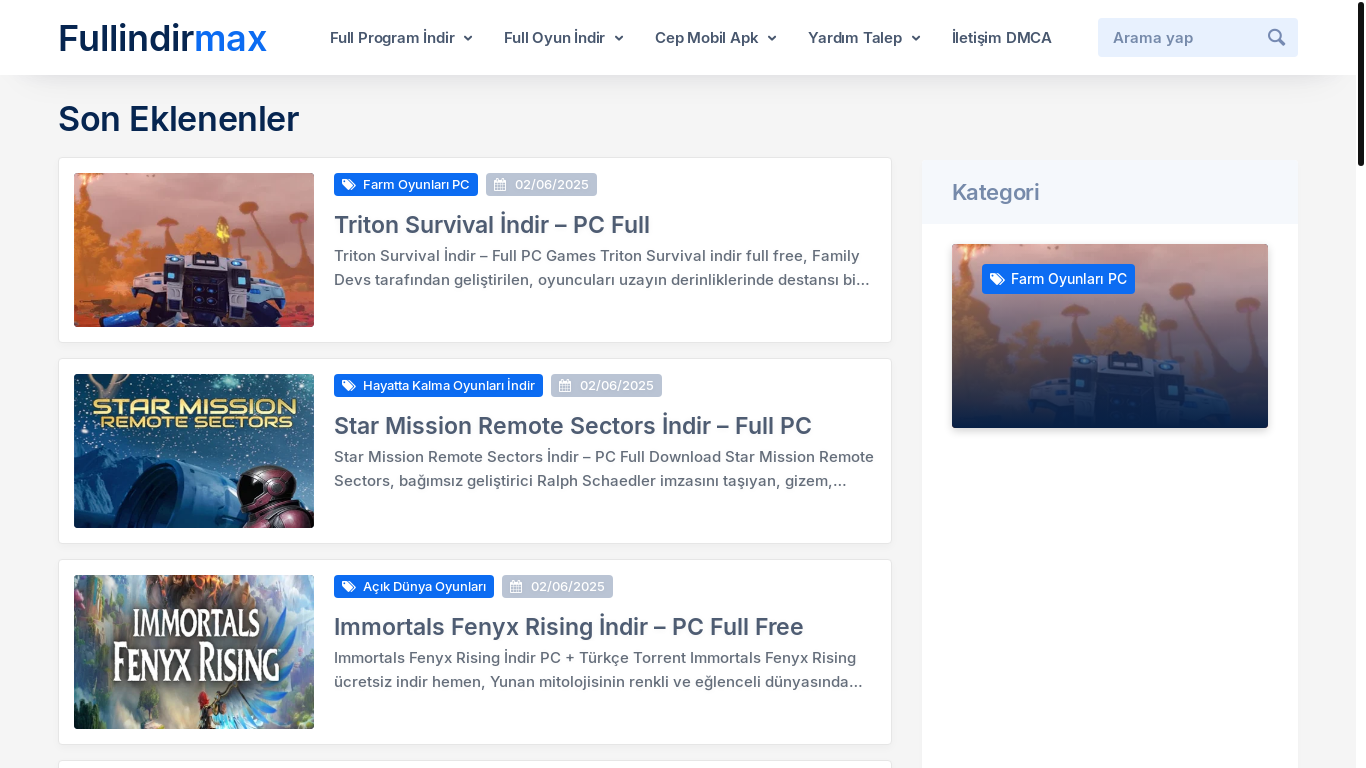
Task: Click the Kategori sidebar heading
Action: pyautogui.click(x=995, y=192)
